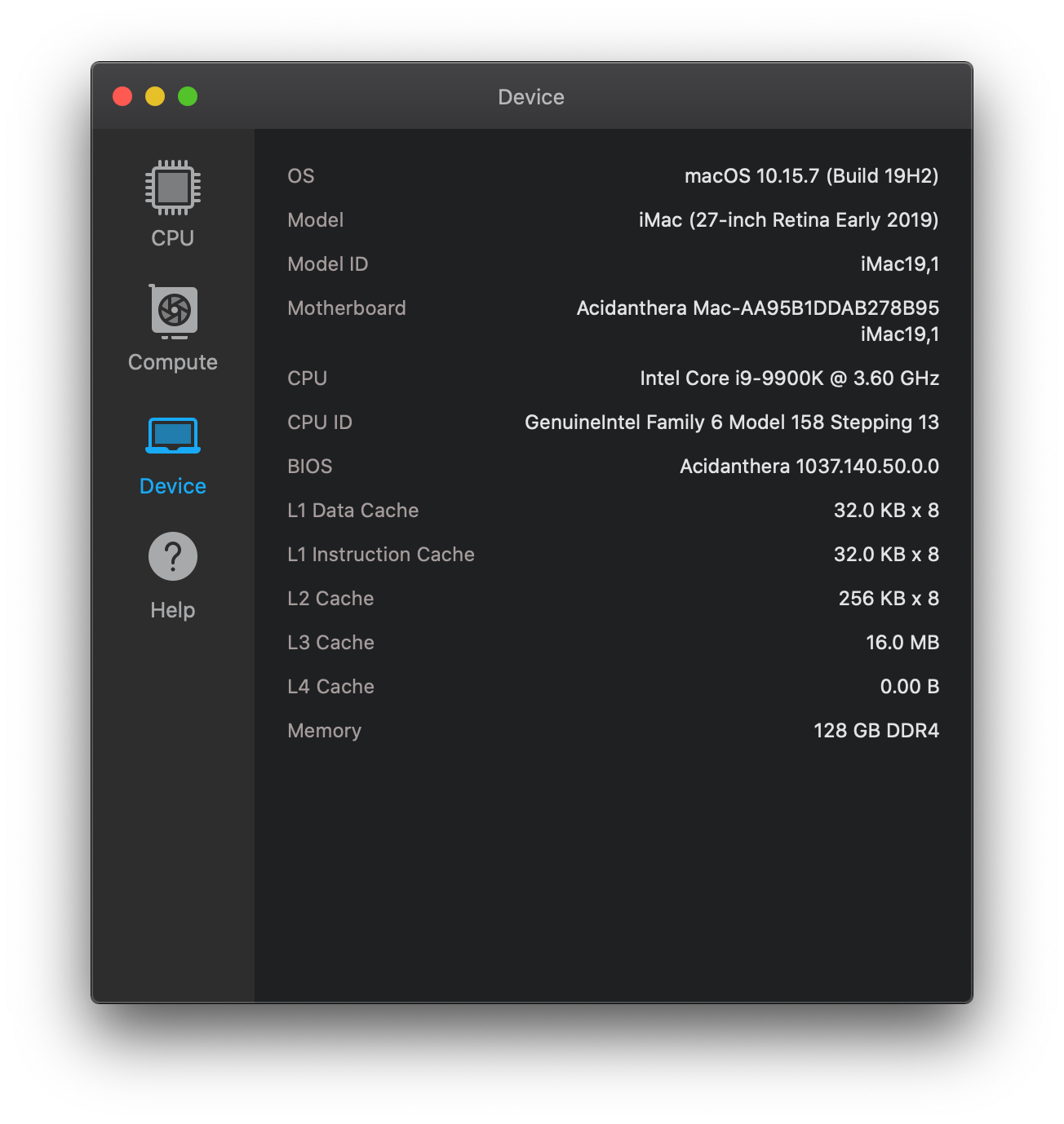Click the L2 Cache label
This screenshot has height=1124, width=1064.
[330, 599]
